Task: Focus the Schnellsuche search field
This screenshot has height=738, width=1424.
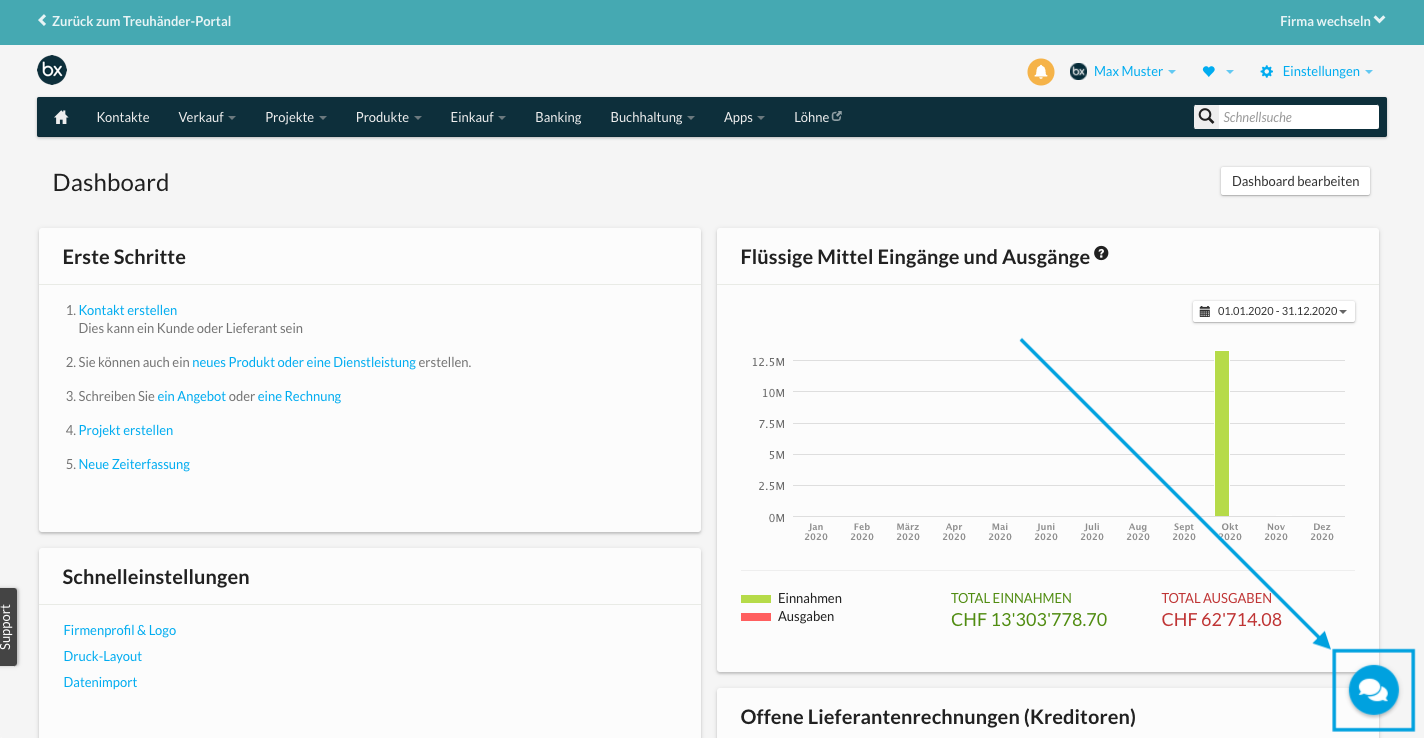Action: (x=1298, y=117)
